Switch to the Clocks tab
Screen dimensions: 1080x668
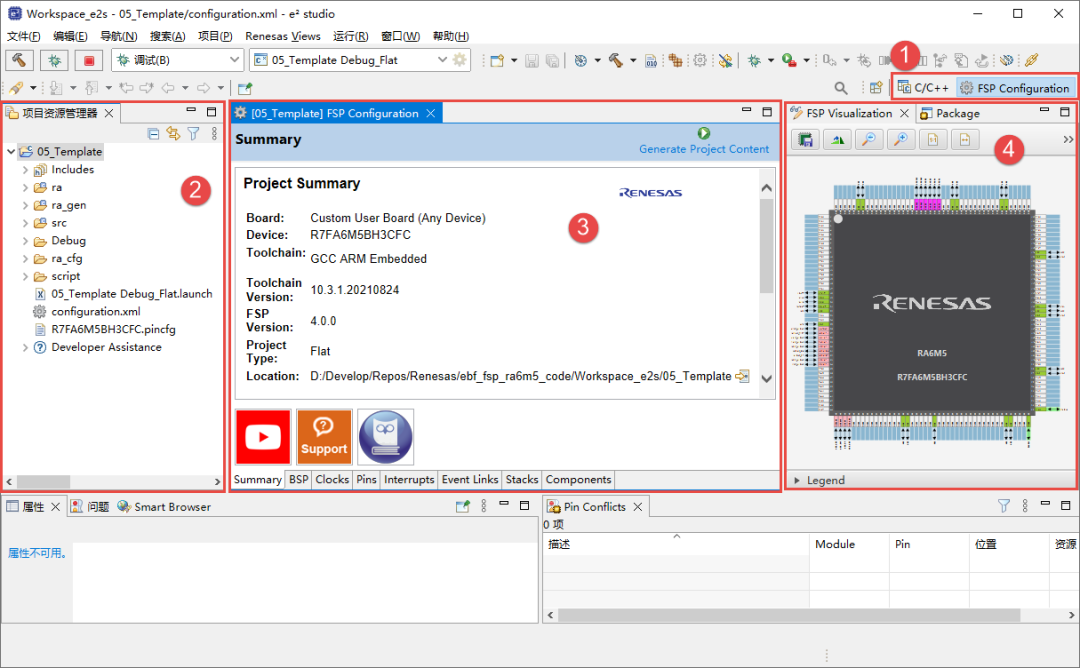point(332,479)
